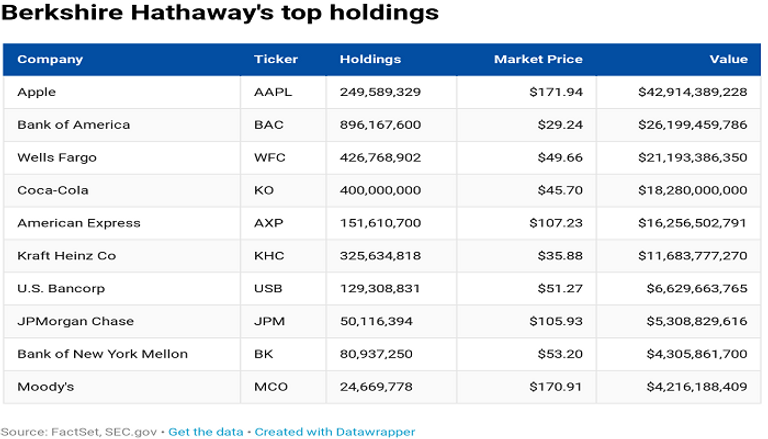Click the KO ticker cell
Viewport: 768px width, 439px height.
pyautogui.click(x=264, y=190)
